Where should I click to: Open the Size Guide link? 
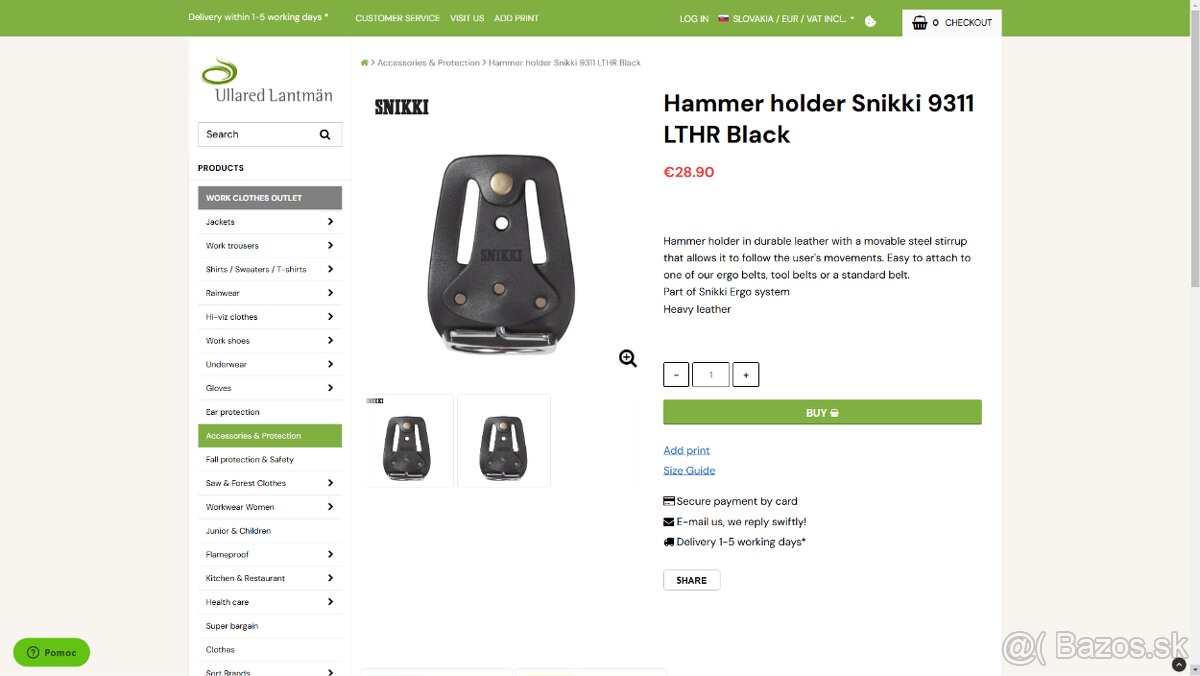[x=689, y=470]
